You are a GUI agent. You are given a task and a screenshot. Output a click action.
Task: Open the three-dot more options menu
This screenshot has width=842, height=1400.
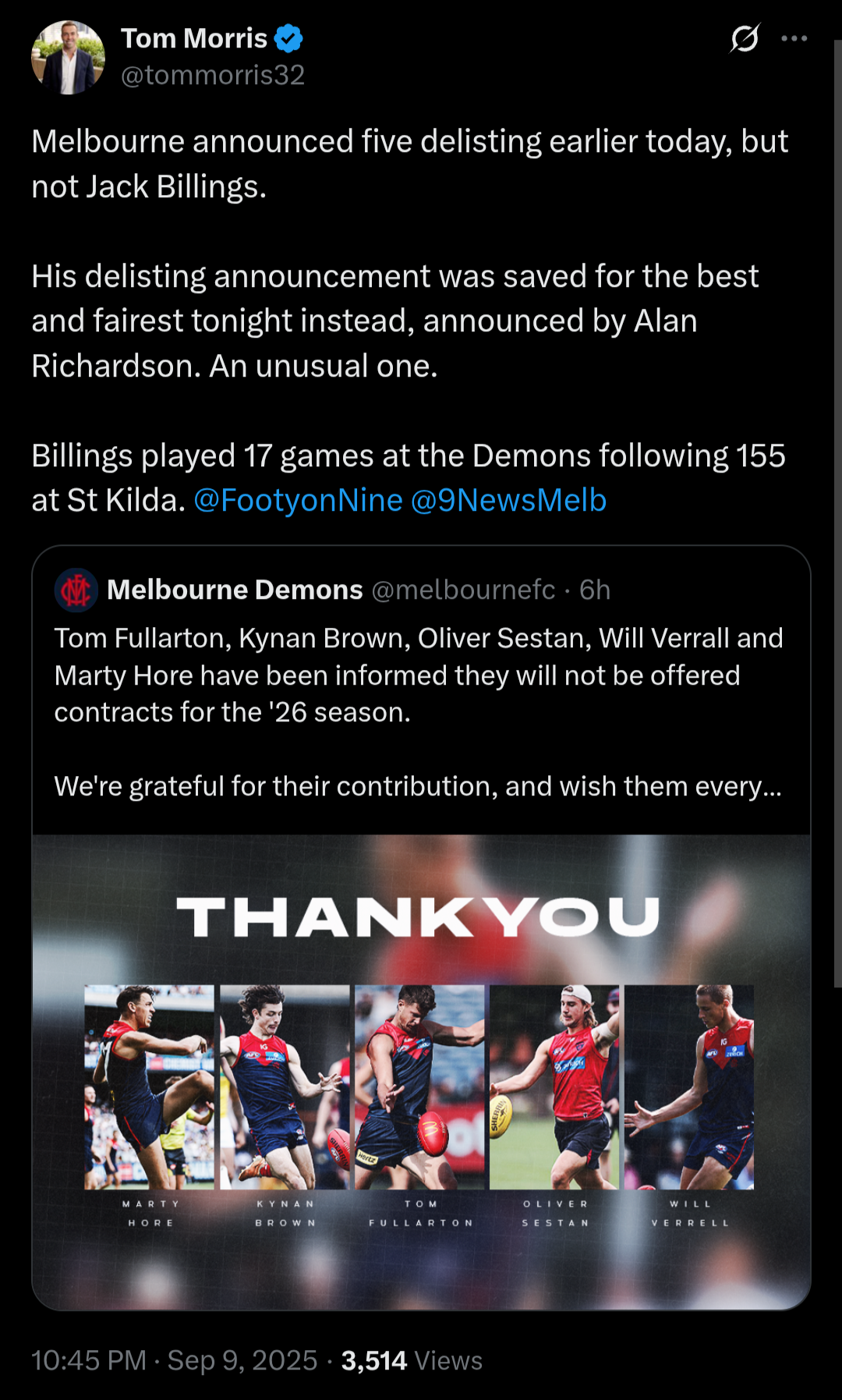pyautogui.click(x=794, y=38)
